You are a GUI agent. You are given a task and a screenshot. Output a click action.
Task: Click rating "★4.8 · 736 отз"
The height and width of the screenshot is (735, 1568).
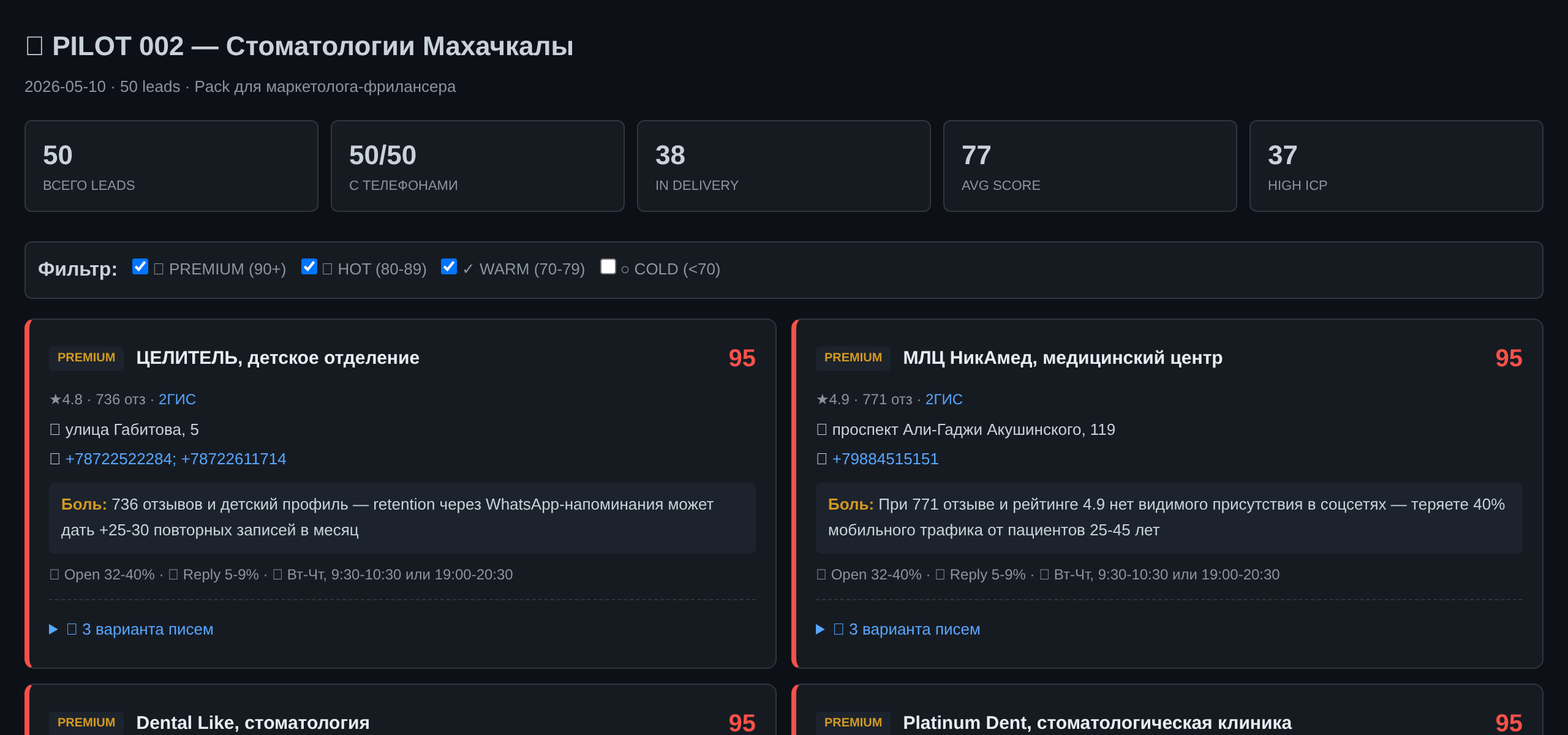[97, 399]
